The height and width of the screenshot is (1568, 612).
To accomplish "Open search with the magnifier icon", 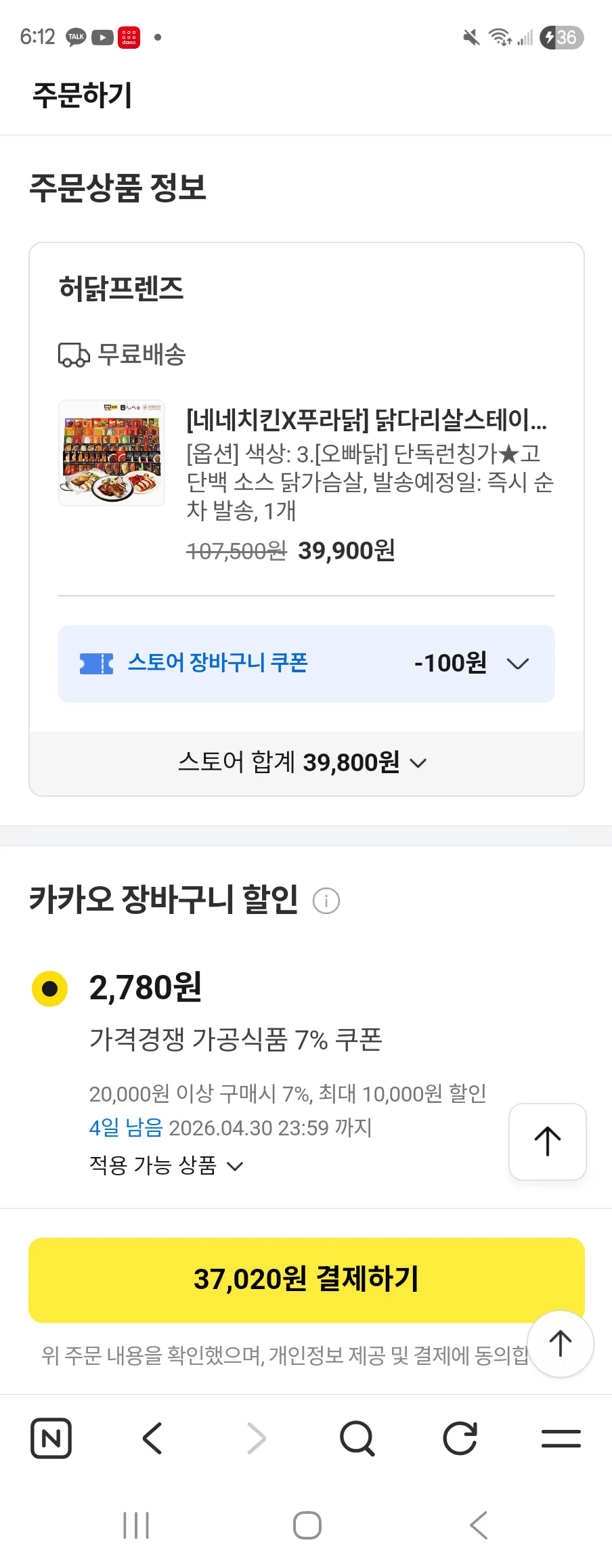I will point(357,1438).
